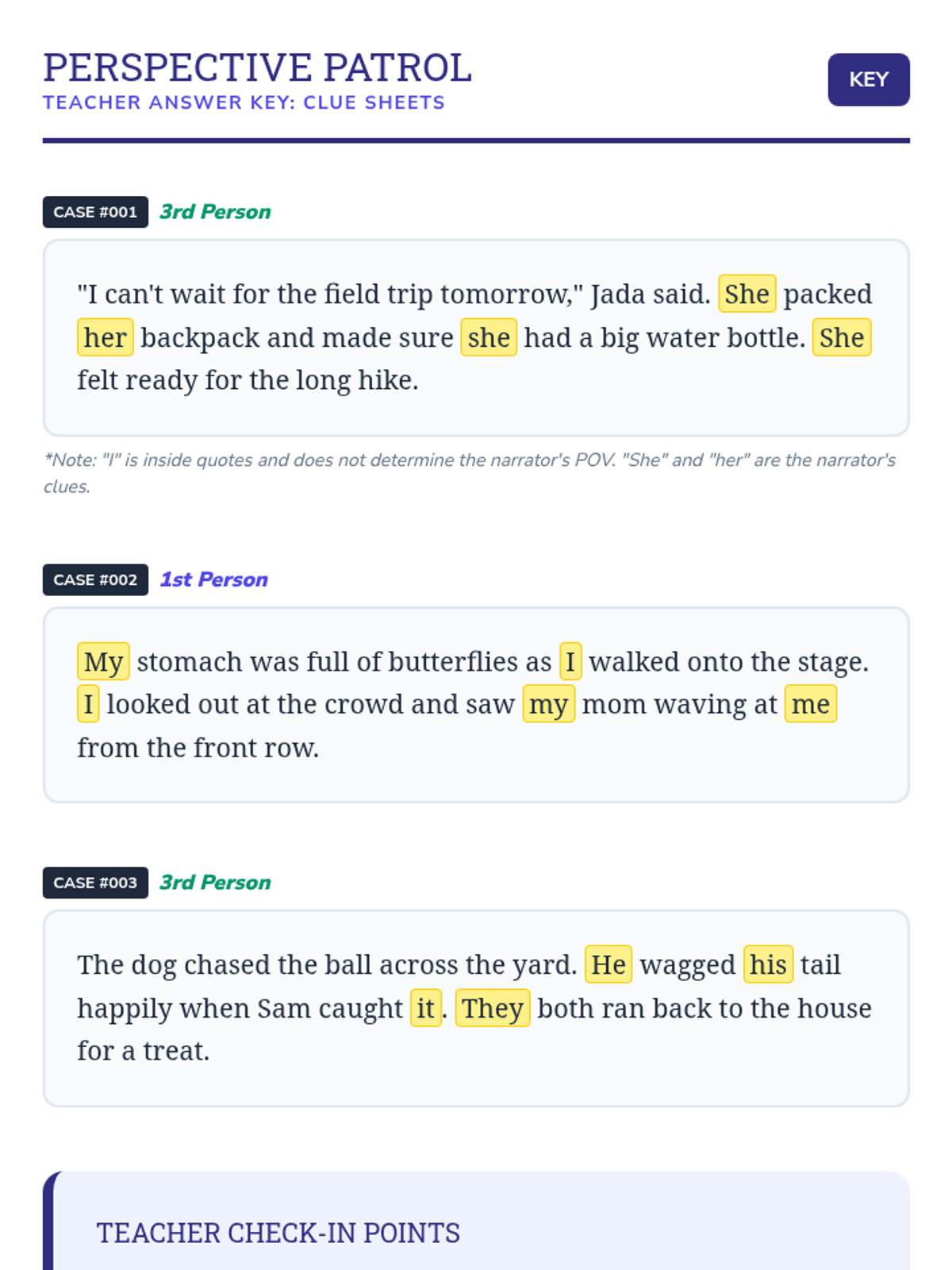Click the CASE #002 badge
Screen dimensions: 952x1270
tap(95, 579)
